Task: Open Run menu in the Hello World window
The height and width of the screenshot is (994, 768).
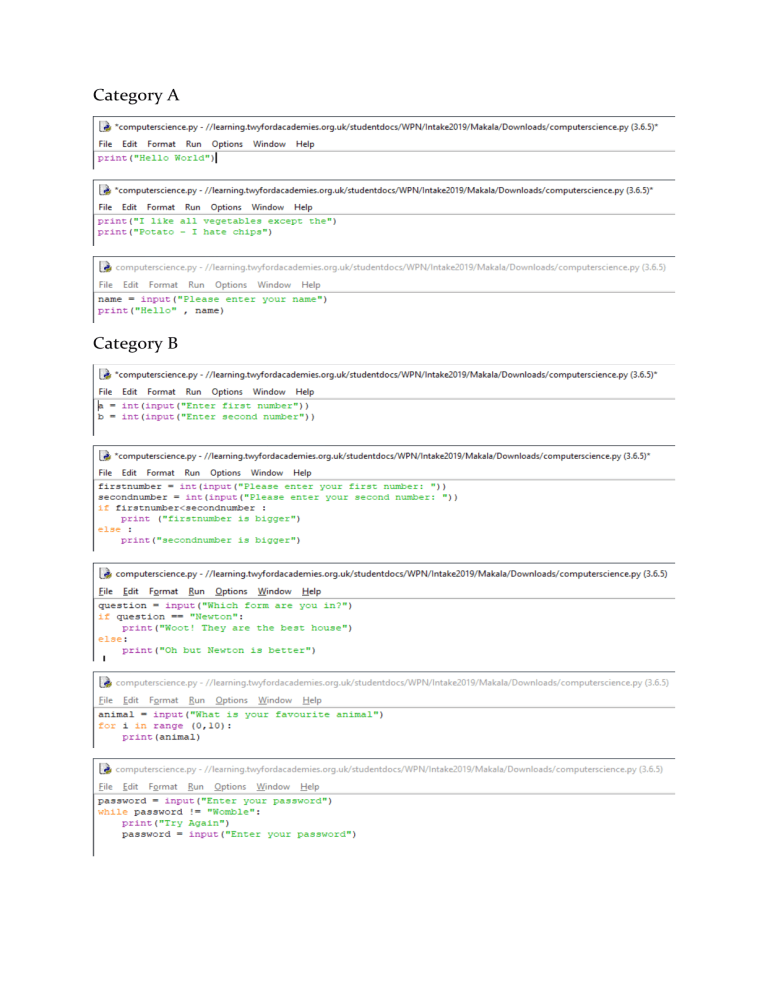Action: click(x=193, y=144)
